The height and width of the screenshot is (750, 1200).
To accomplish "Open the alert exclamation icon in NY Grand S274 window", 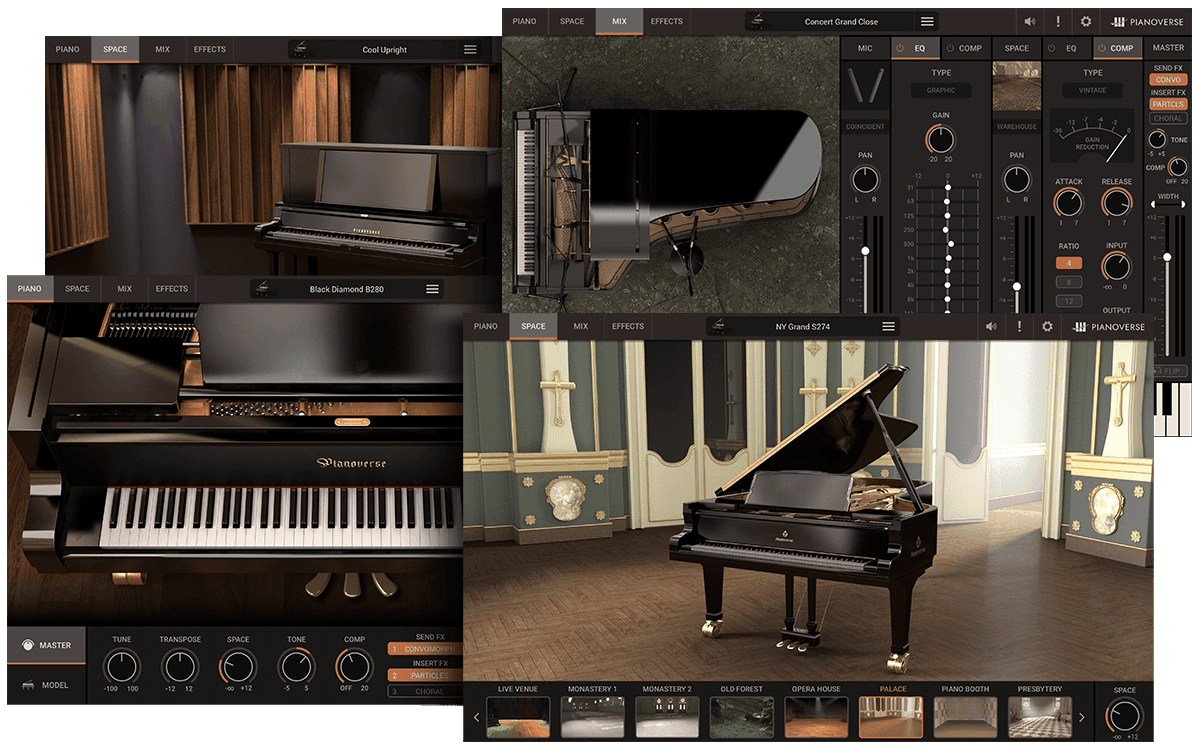I will click(x=1019, y=326).
